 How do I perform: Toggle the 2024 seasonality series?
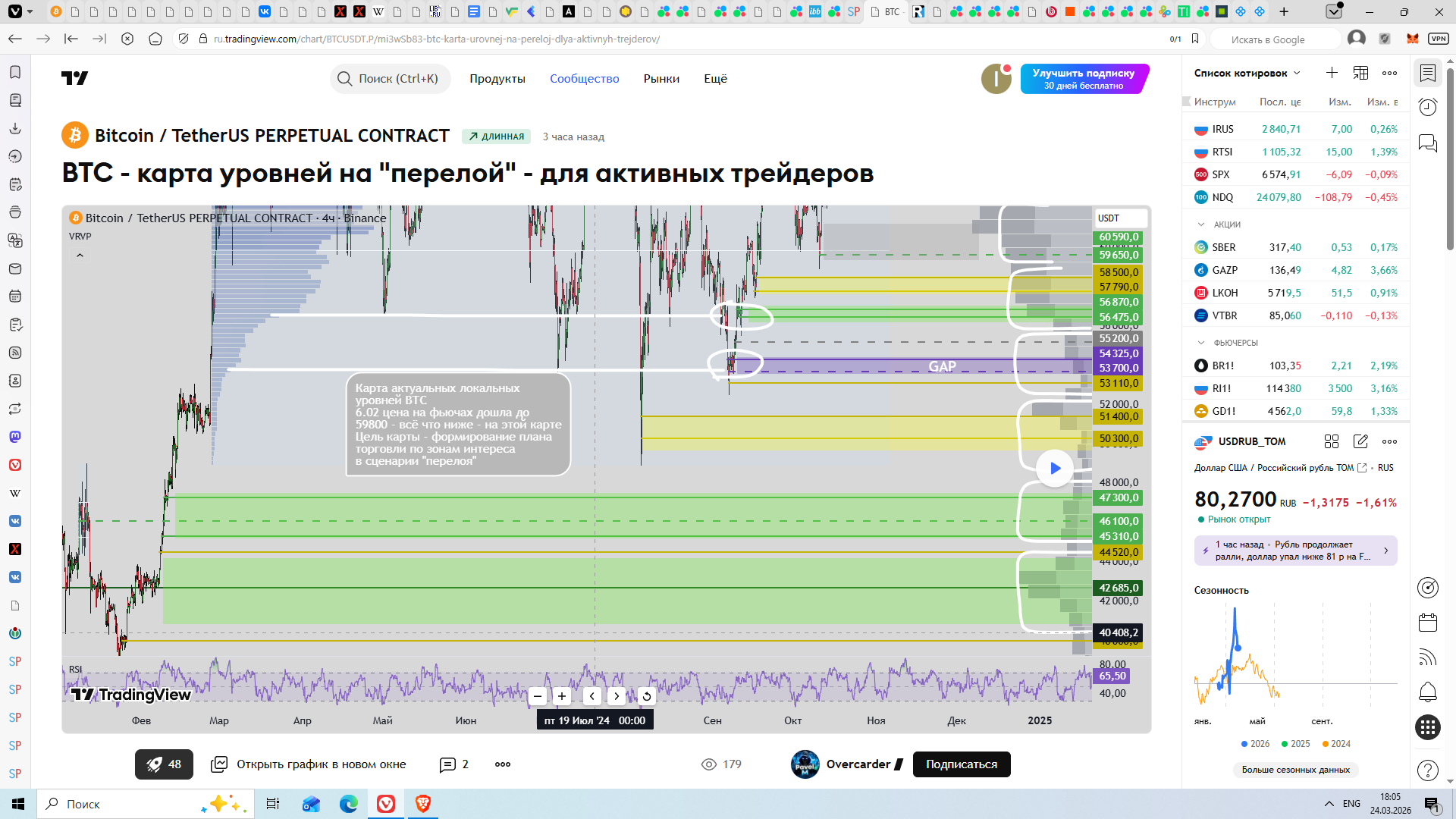[x=1335, y=744]
